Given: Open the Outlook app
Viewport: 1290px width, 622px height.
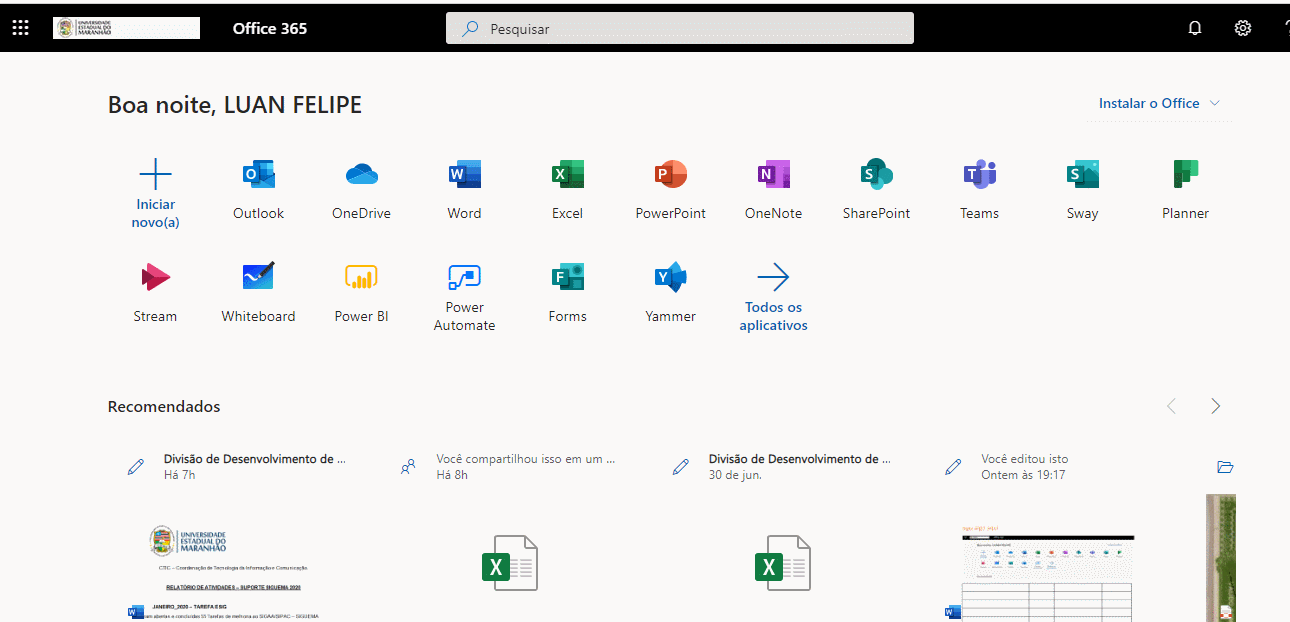Looking at the screenshot, I should tap(258, 189).
